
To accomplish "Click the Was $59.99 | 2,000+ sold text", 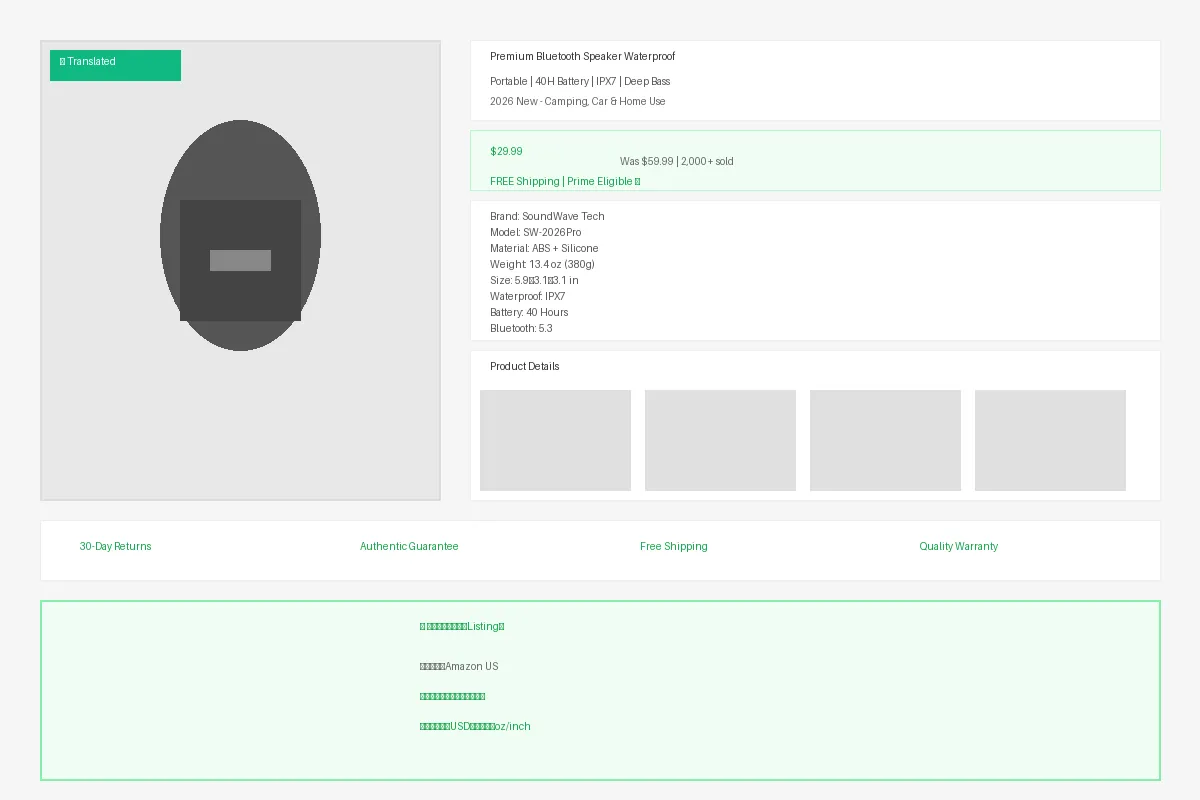I will click(x=676, y=161).
